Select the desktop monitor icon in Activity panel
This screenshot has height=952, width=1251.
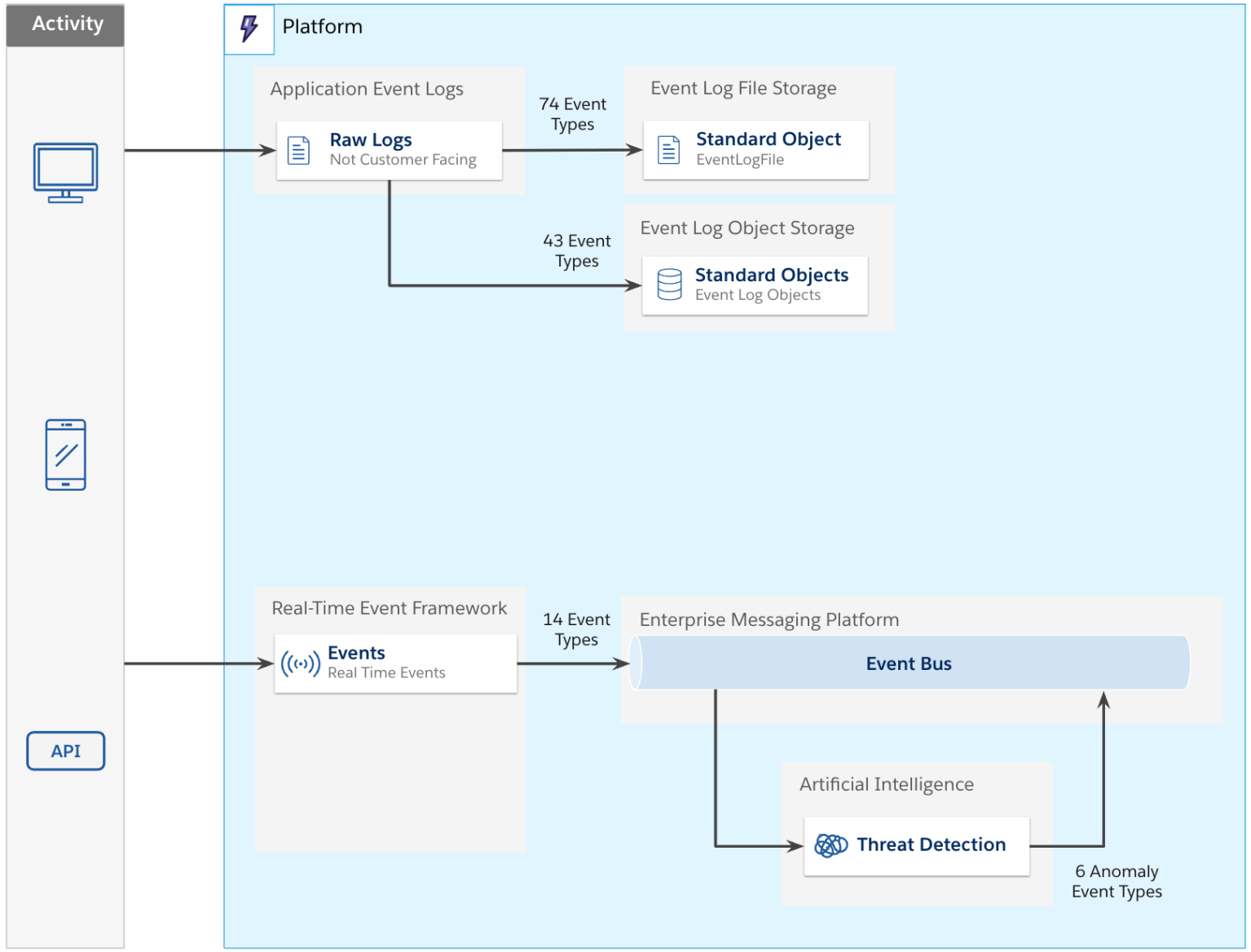coord(65,169)
